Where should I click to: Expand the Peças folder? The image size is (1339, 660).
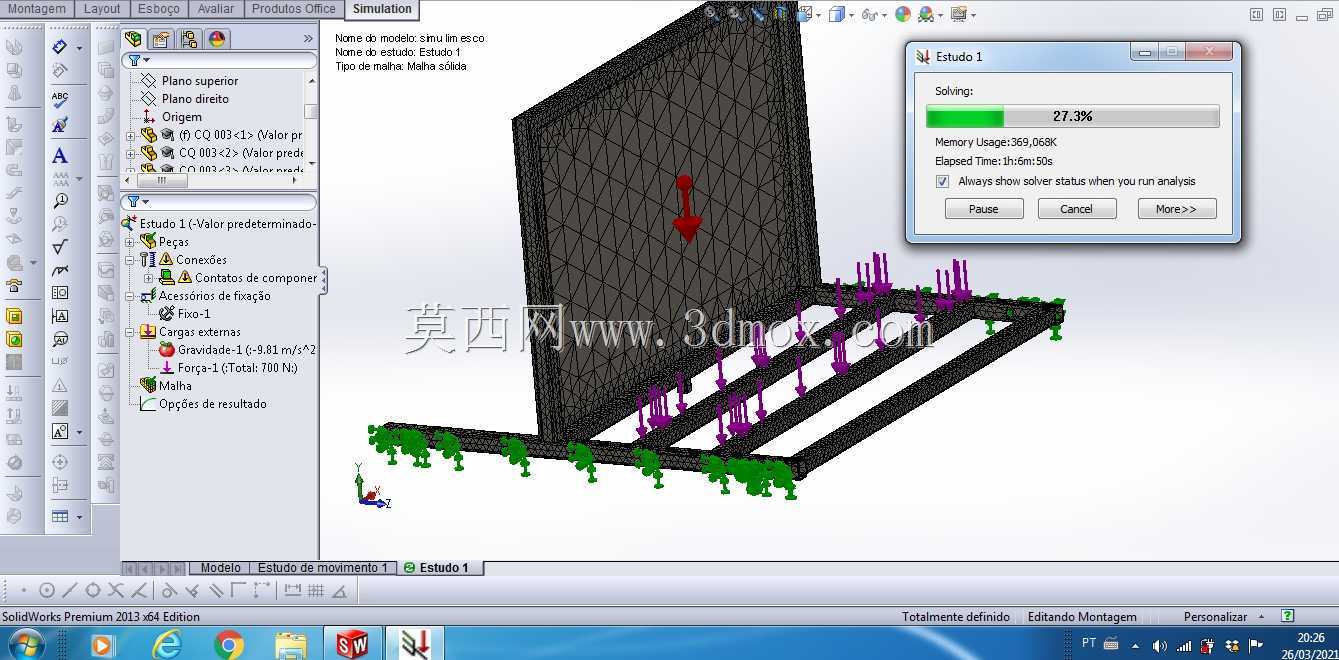coord(129,242)
